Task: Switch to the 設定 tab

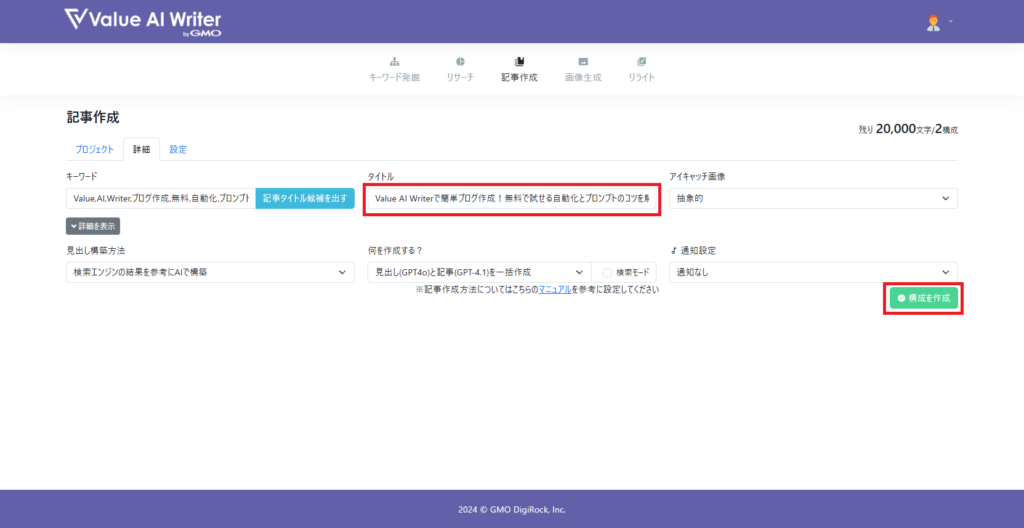Action: pyautogui.click(x=178, y=150)
